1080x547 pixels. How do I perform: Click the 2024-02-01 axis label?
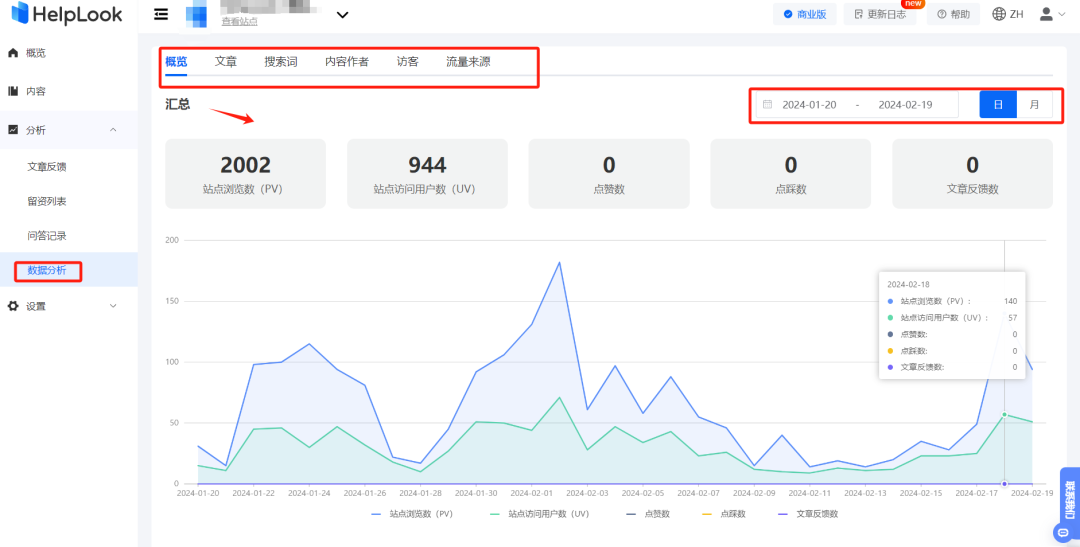coord(532,493)
